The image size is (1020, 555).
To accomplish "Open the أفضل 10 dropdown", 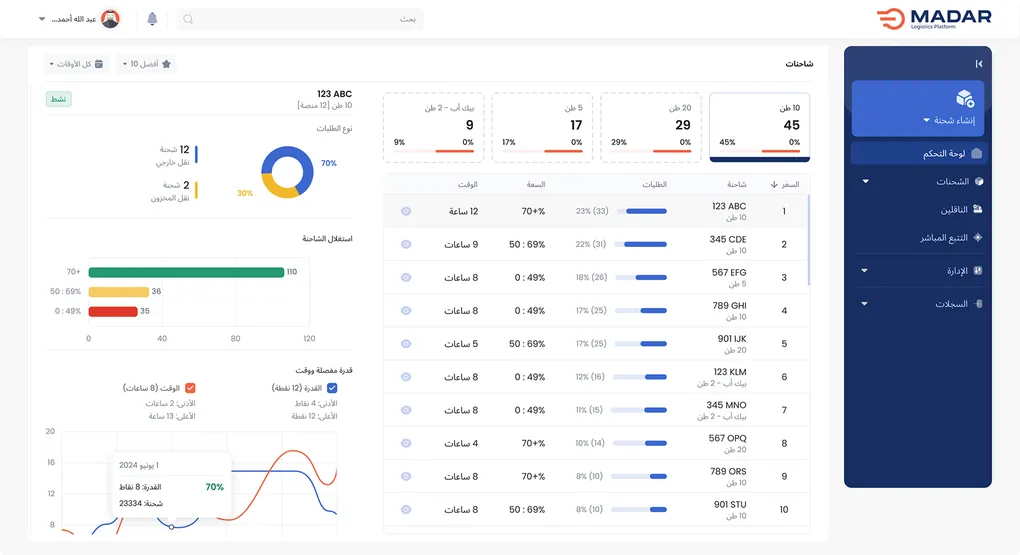I will click(145, 64).
